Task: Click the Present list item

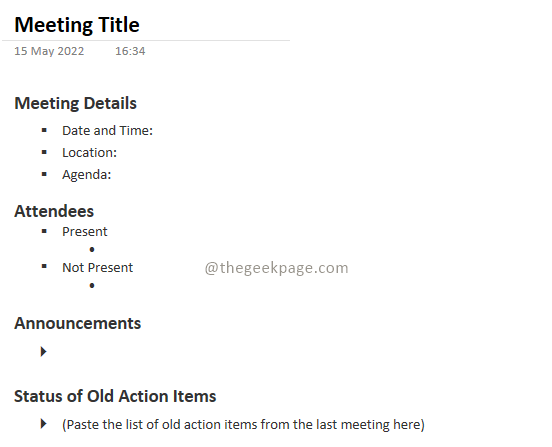Action: point(84,232)
